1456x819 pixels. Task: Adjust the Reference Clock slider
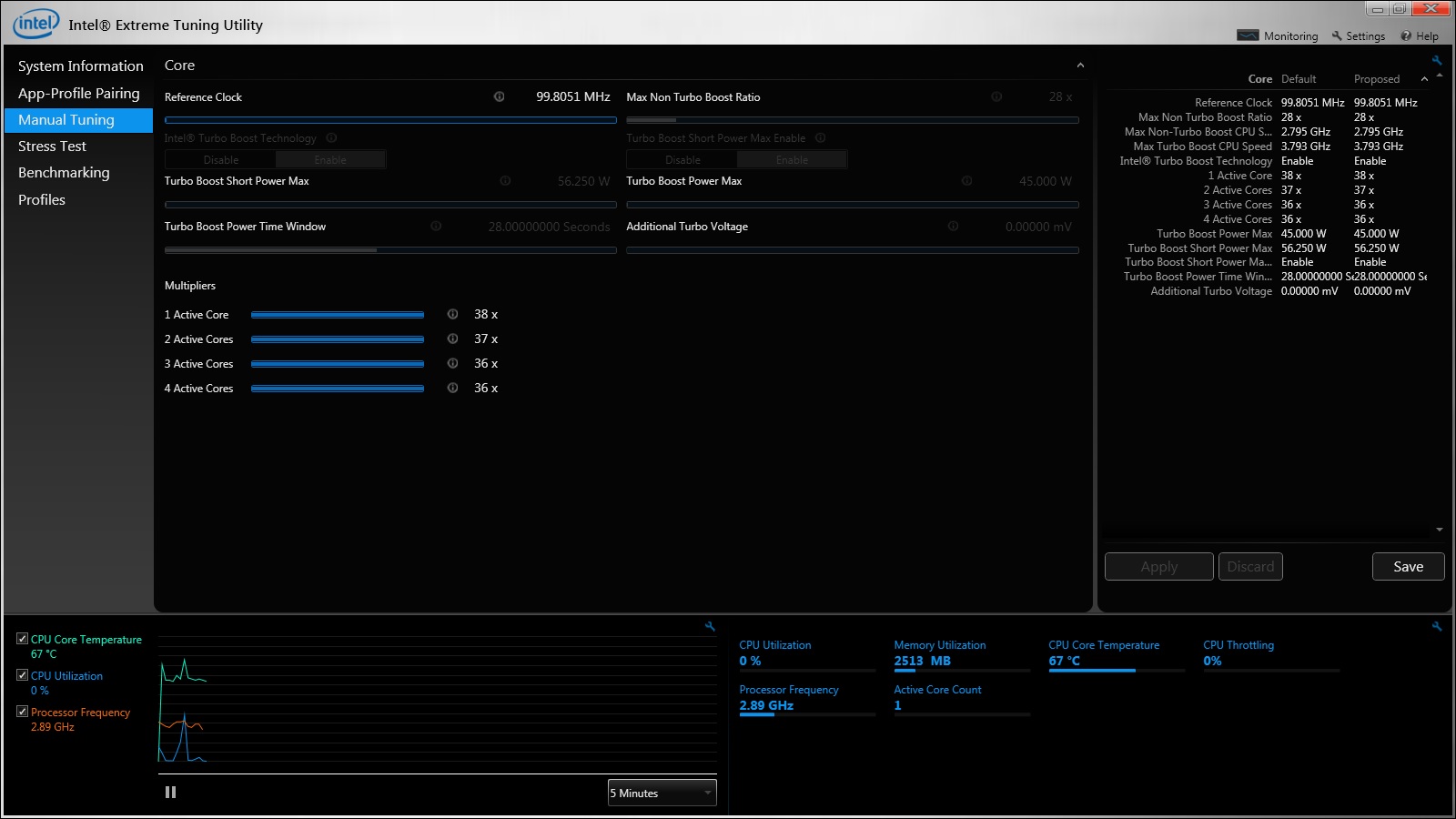[x=390, y=120]
